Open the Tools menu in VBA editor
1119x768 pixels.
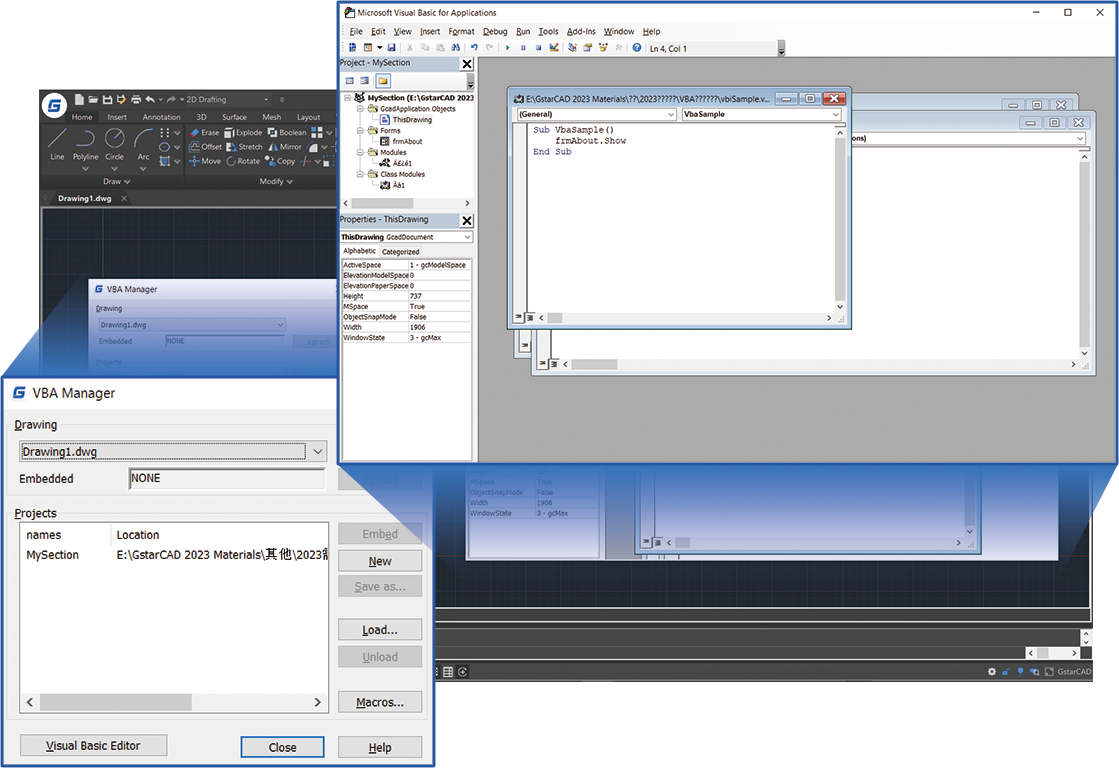tap(548, 31)
